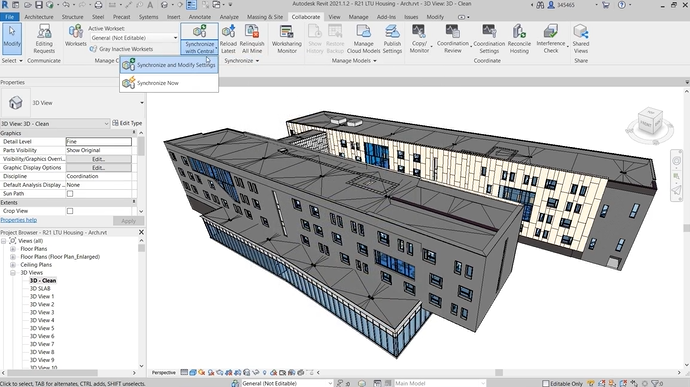This screenshot has height=387, width=690.
Task: Click 3D View type icon in Properties
Action: 15,103
